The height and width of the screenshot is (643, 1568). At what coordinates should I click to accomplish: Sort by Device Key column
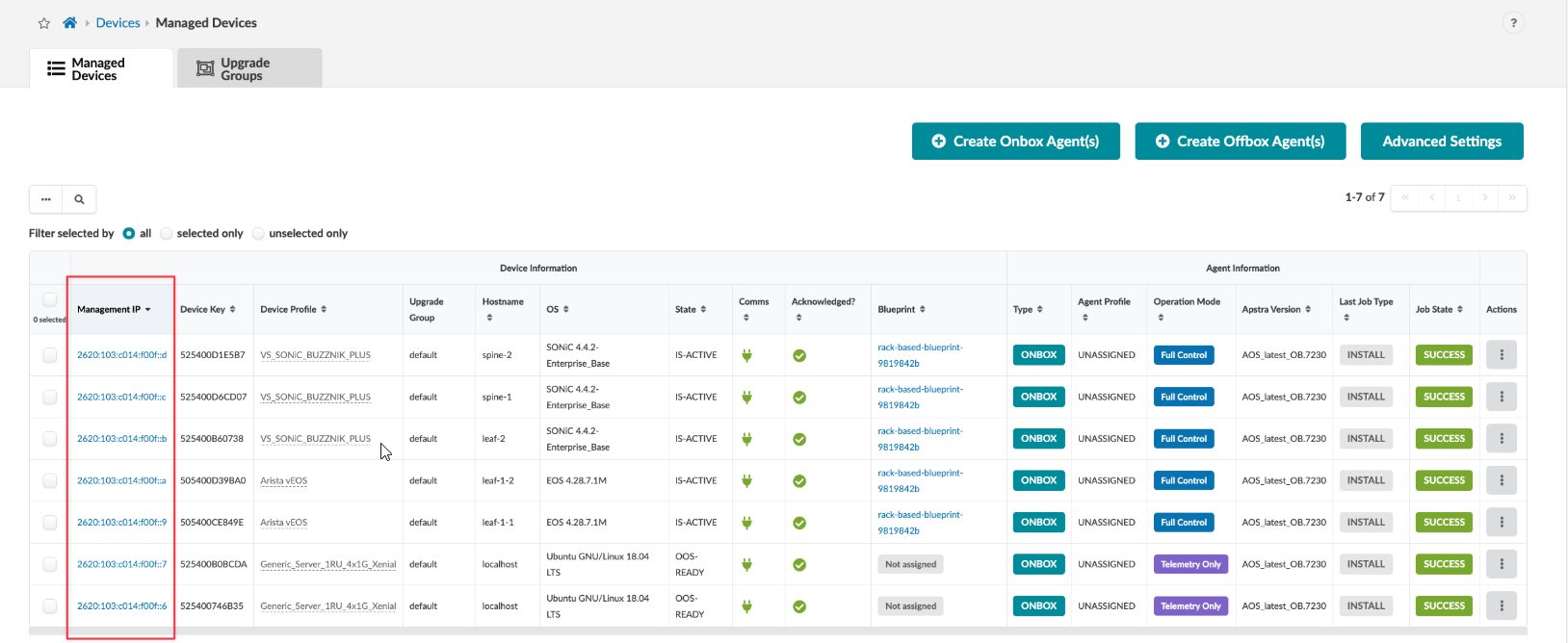coord(207,310)
